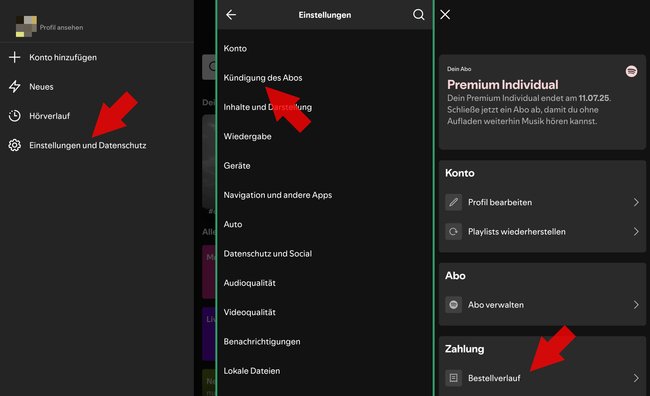The height and width of the screenshot is (396, 650).
Task: Open the blurred profile avatar
Action: (x=26, y=27)
